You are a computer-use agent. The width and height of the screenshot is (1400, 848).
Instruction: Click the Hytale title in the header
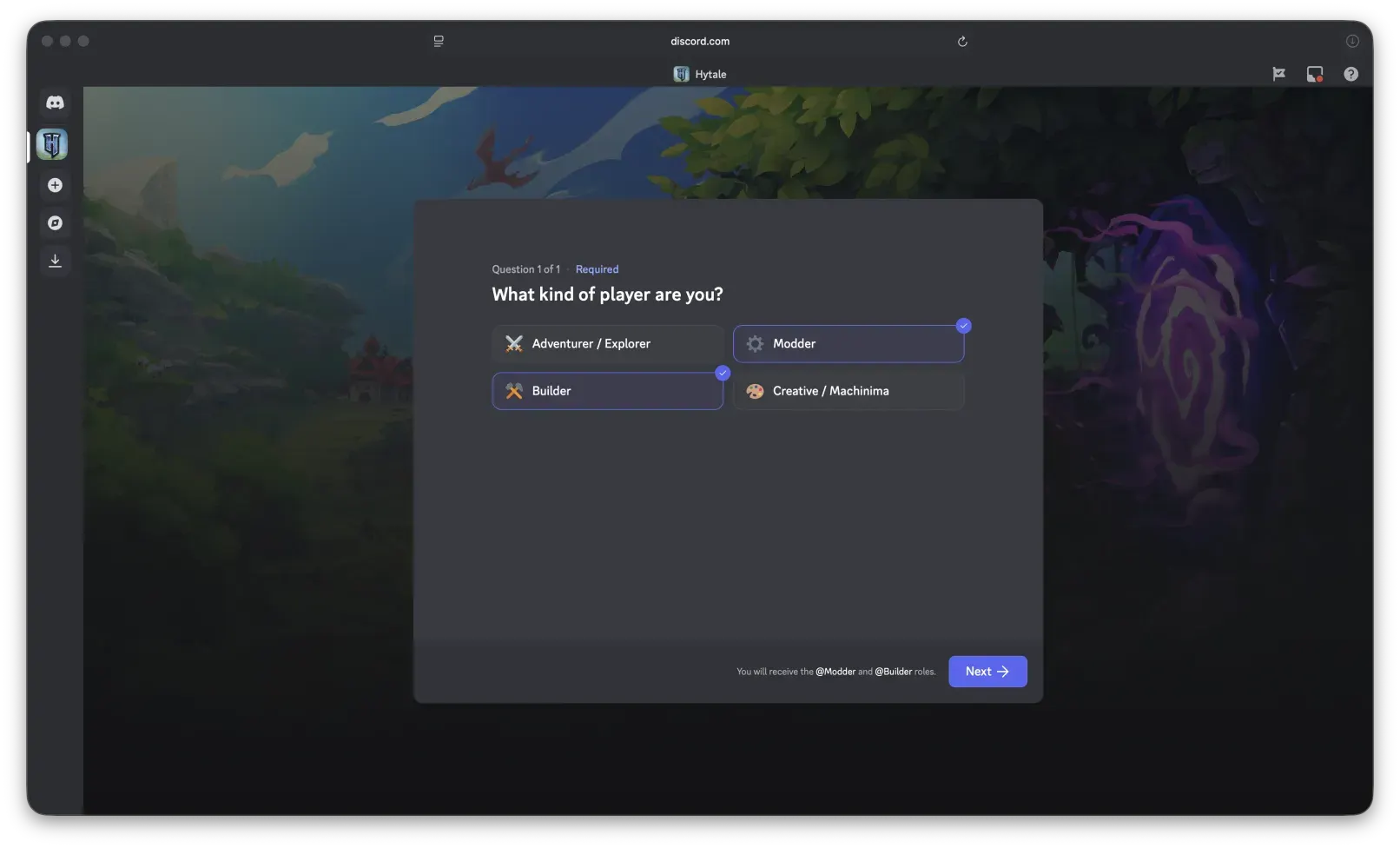click(x=710, y=75)
